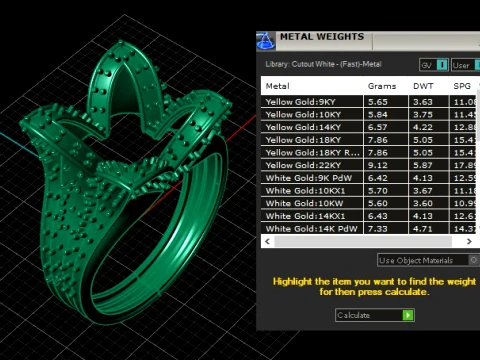Click the 9.12 grams cell

(x=386, y=165)
